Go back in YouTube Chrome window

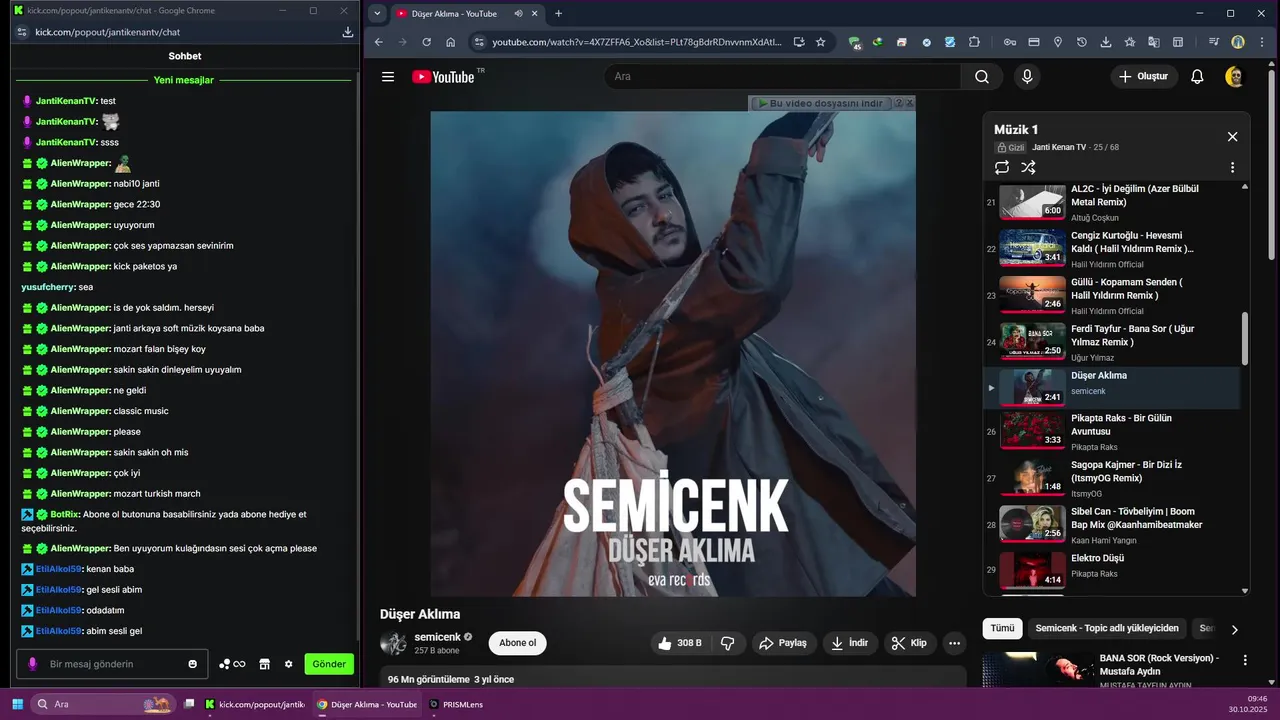[x=379, y=42]
